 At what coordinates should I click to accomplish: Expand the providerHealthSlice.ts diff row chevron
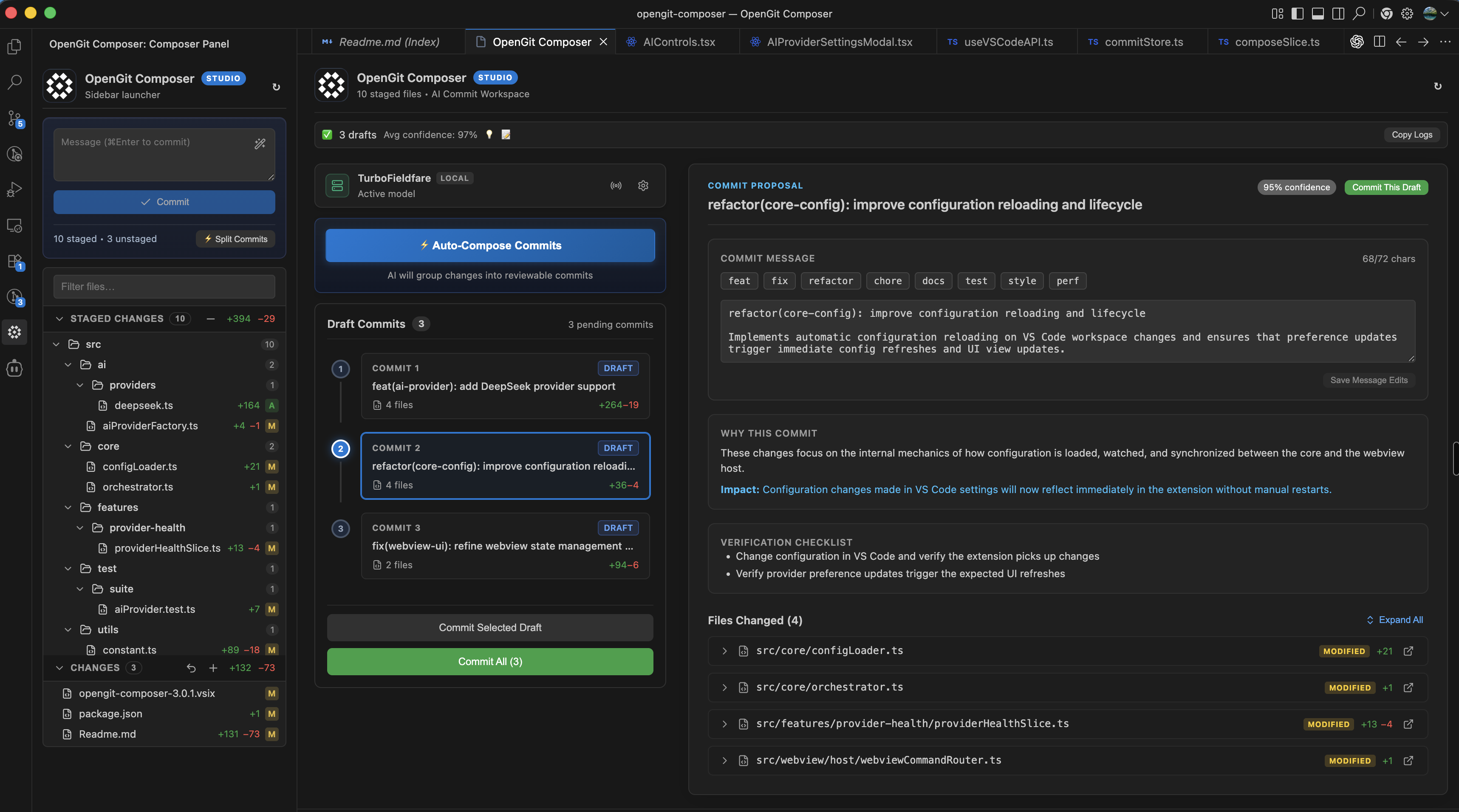point(724,724)
